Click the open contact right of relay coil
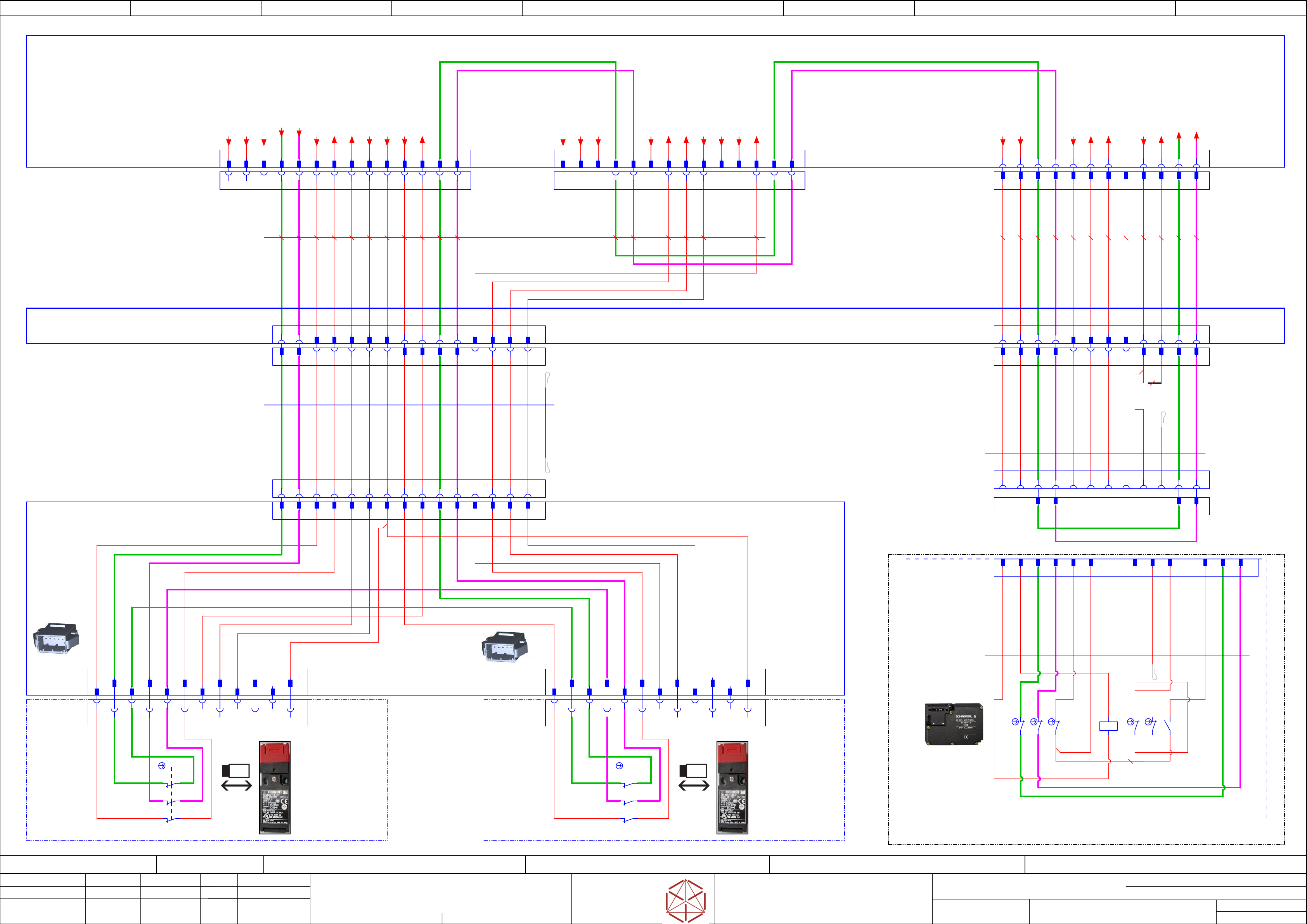 pos(1167,726)
